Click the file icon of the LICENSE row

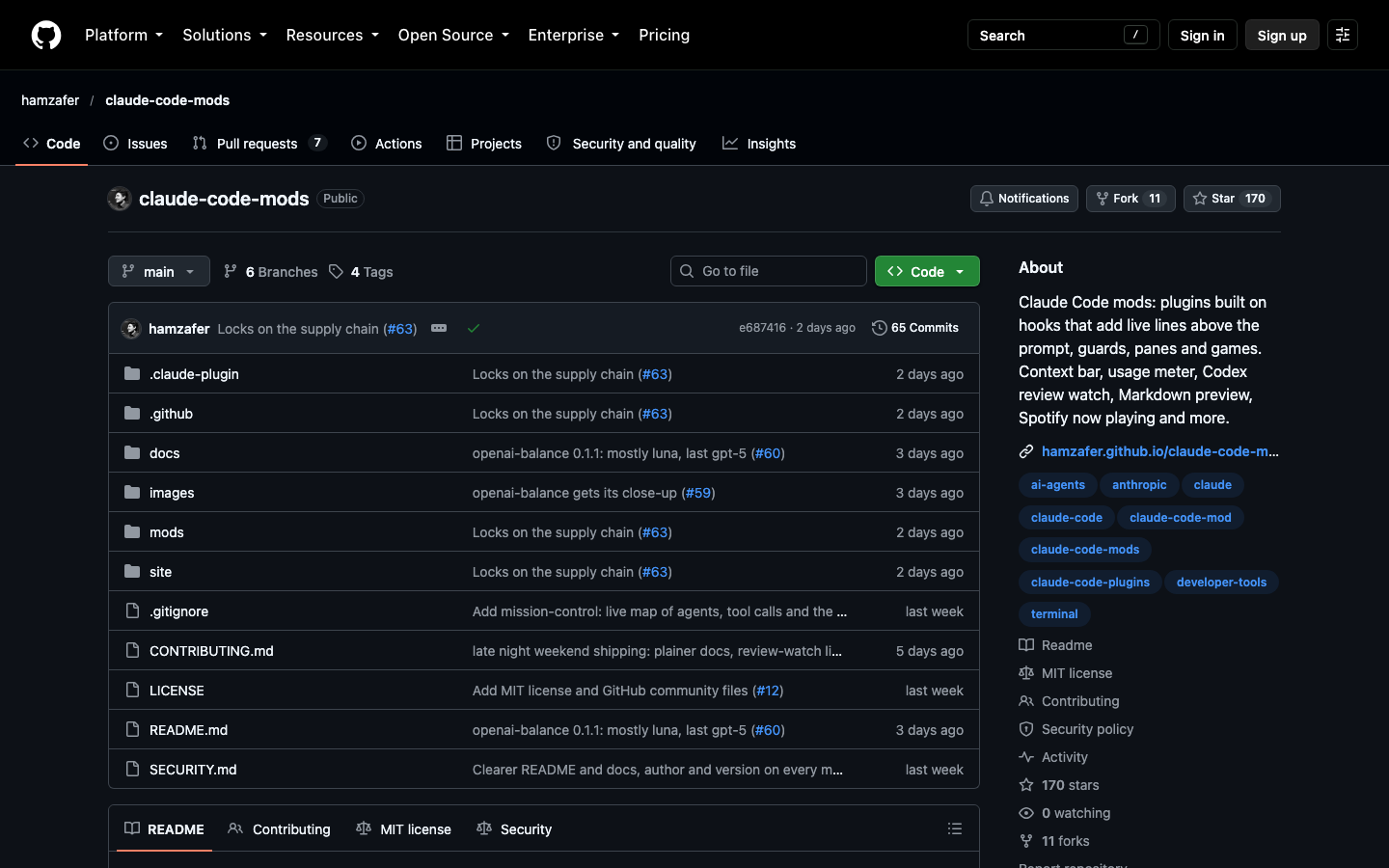coord(132,690)
